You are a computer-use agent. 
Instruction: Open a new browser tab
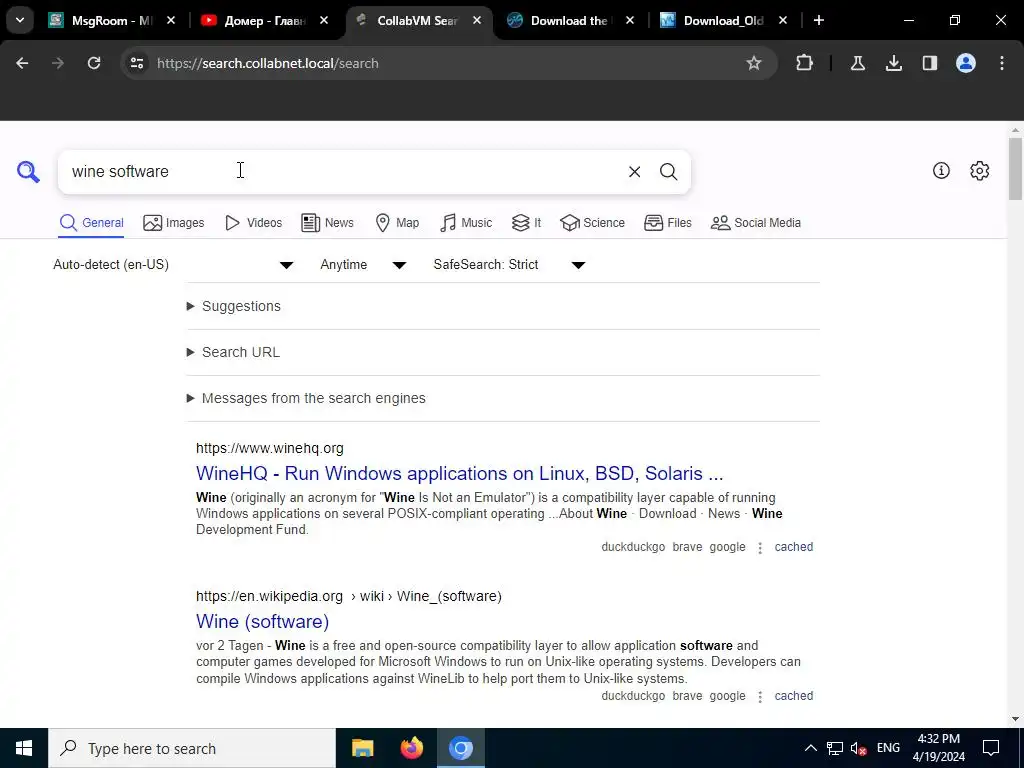(x=819, y=20)
